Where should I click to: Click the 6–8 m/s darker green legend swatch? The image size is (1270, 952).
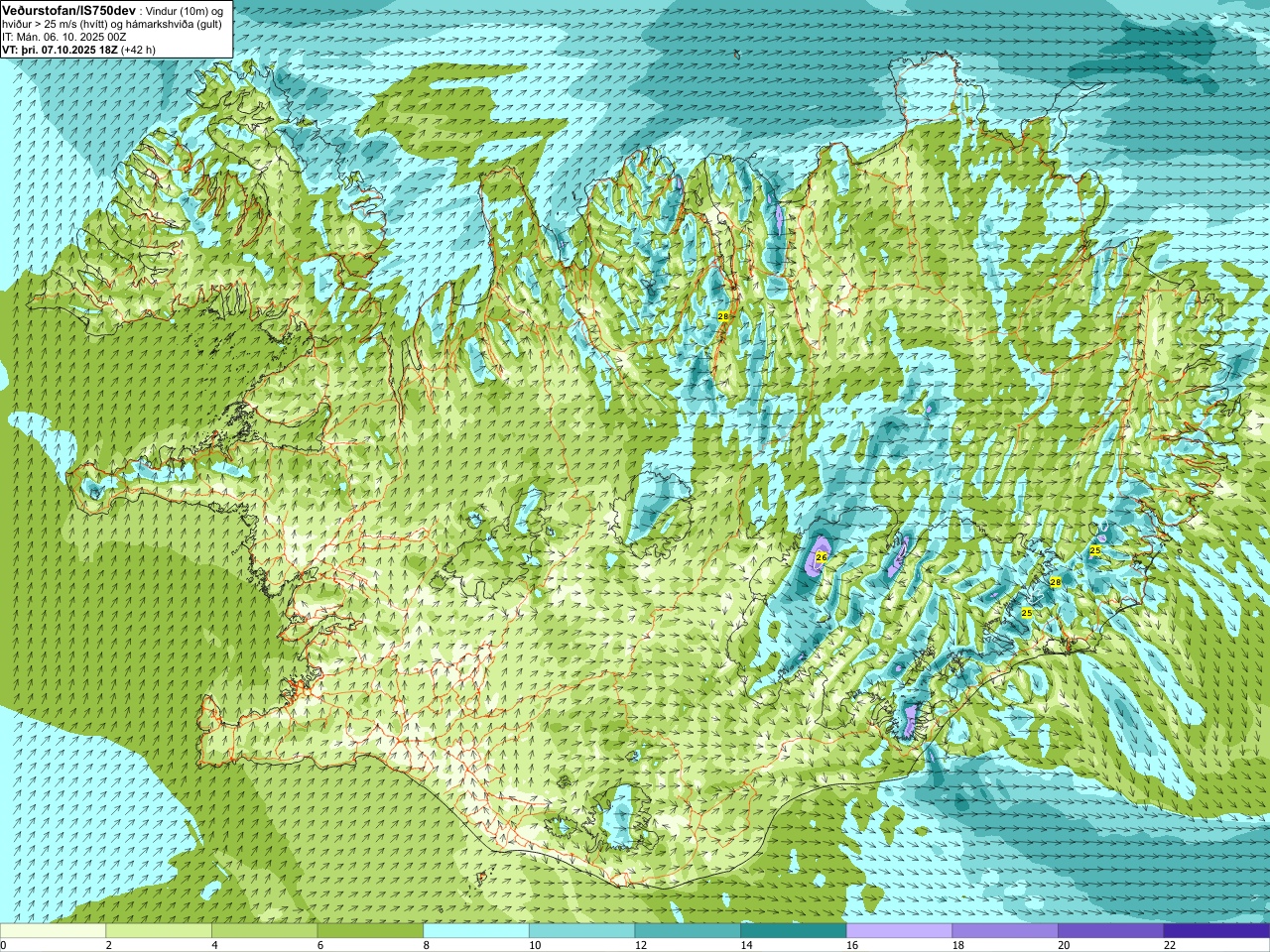tap(370, 931)
